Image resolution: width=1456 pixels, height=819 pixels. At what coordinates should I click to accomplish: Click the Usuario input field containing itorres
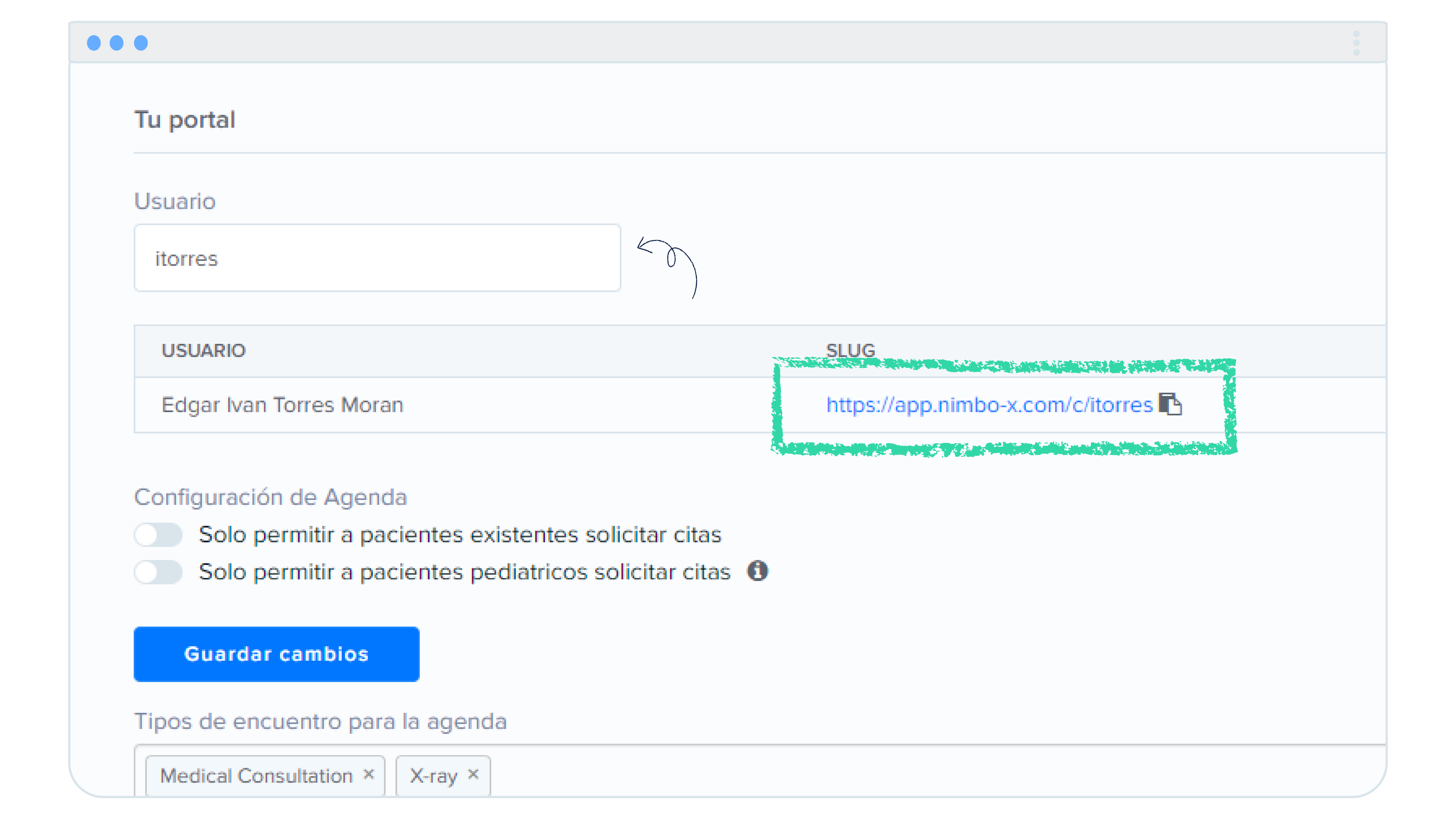pos(376,258)
